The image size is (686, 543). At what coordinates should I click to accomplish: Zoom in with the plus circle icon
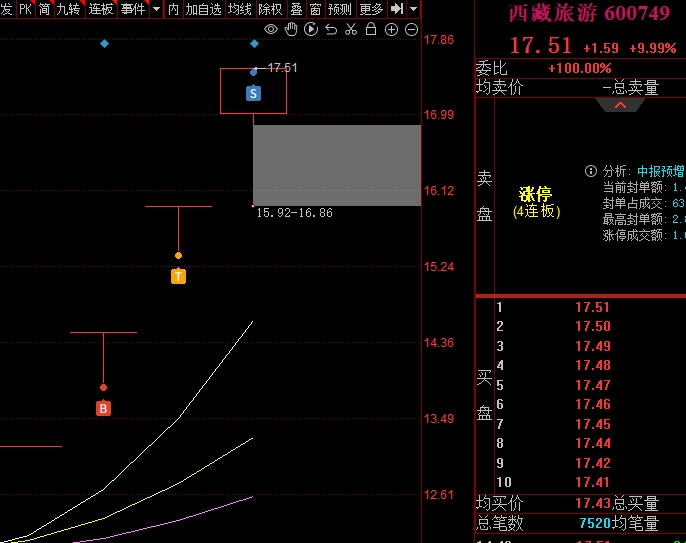[391, 29]
